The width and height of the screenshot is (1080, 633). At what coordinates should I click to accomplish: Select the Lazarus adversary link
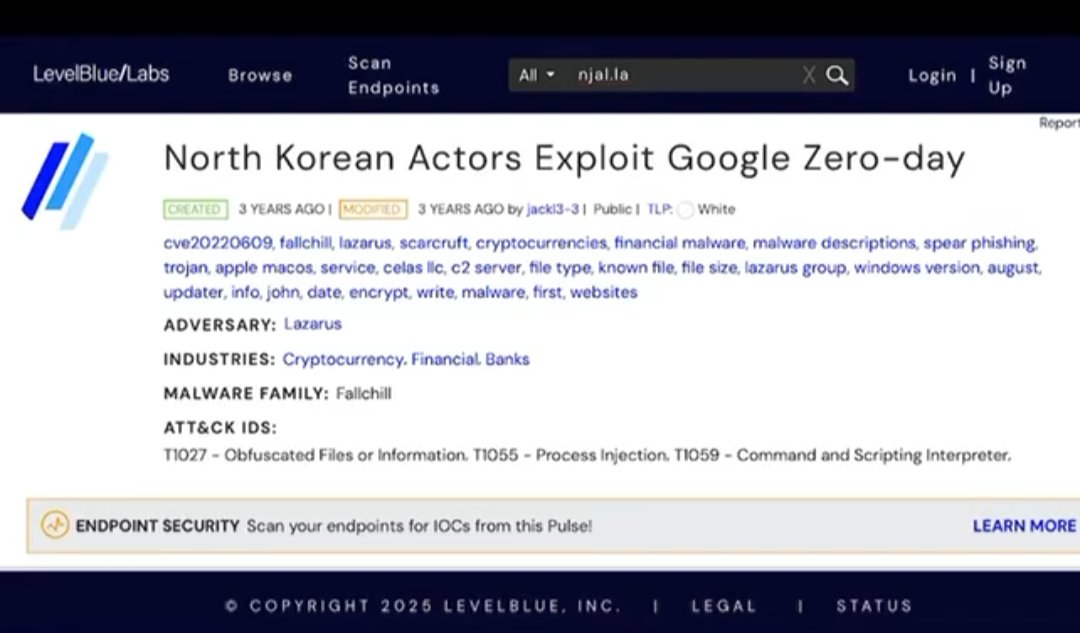tap(312, 324)
